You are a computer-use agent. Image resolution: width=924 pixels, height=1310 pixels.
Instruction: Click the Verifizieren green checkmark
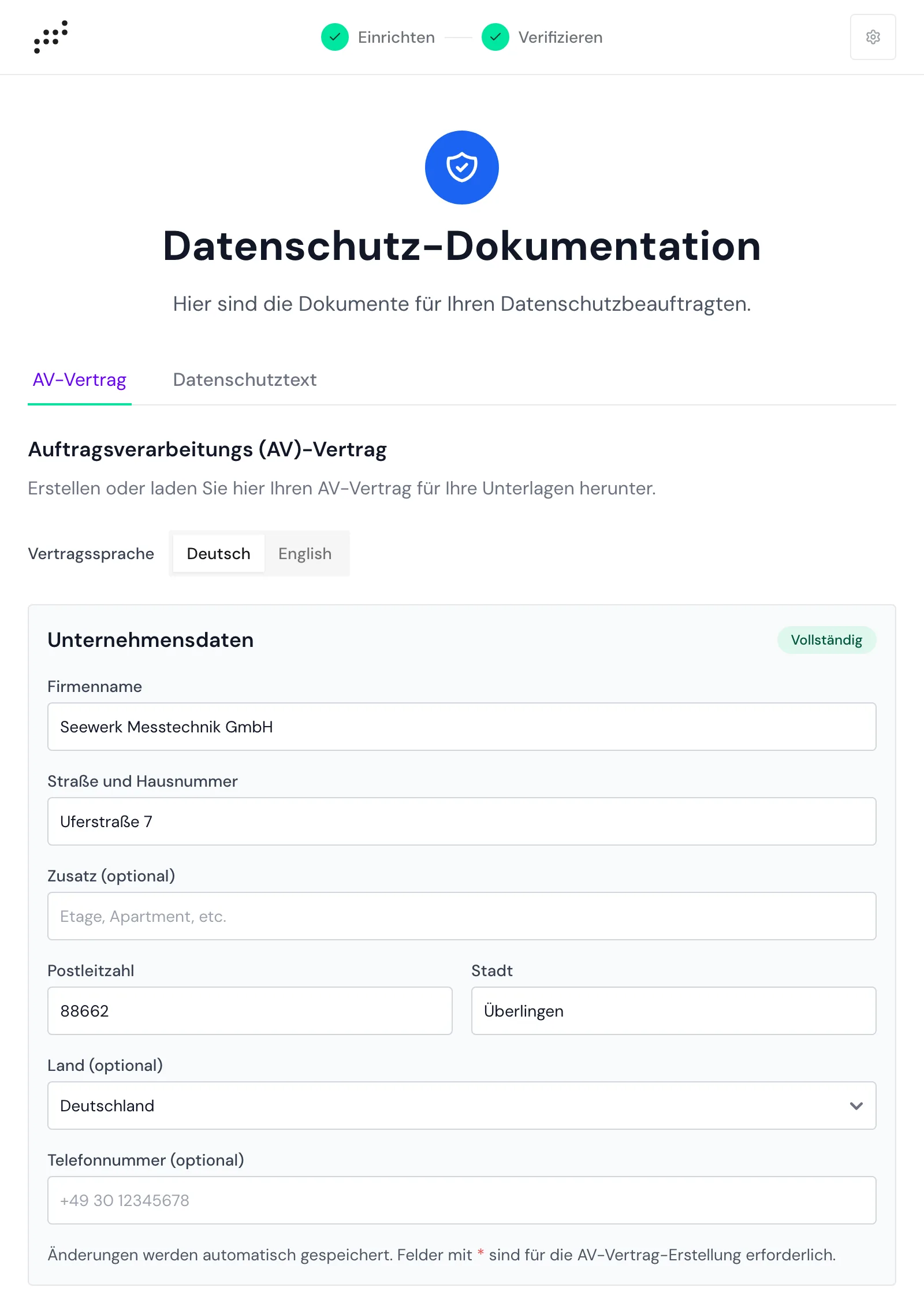coord(495,37)
